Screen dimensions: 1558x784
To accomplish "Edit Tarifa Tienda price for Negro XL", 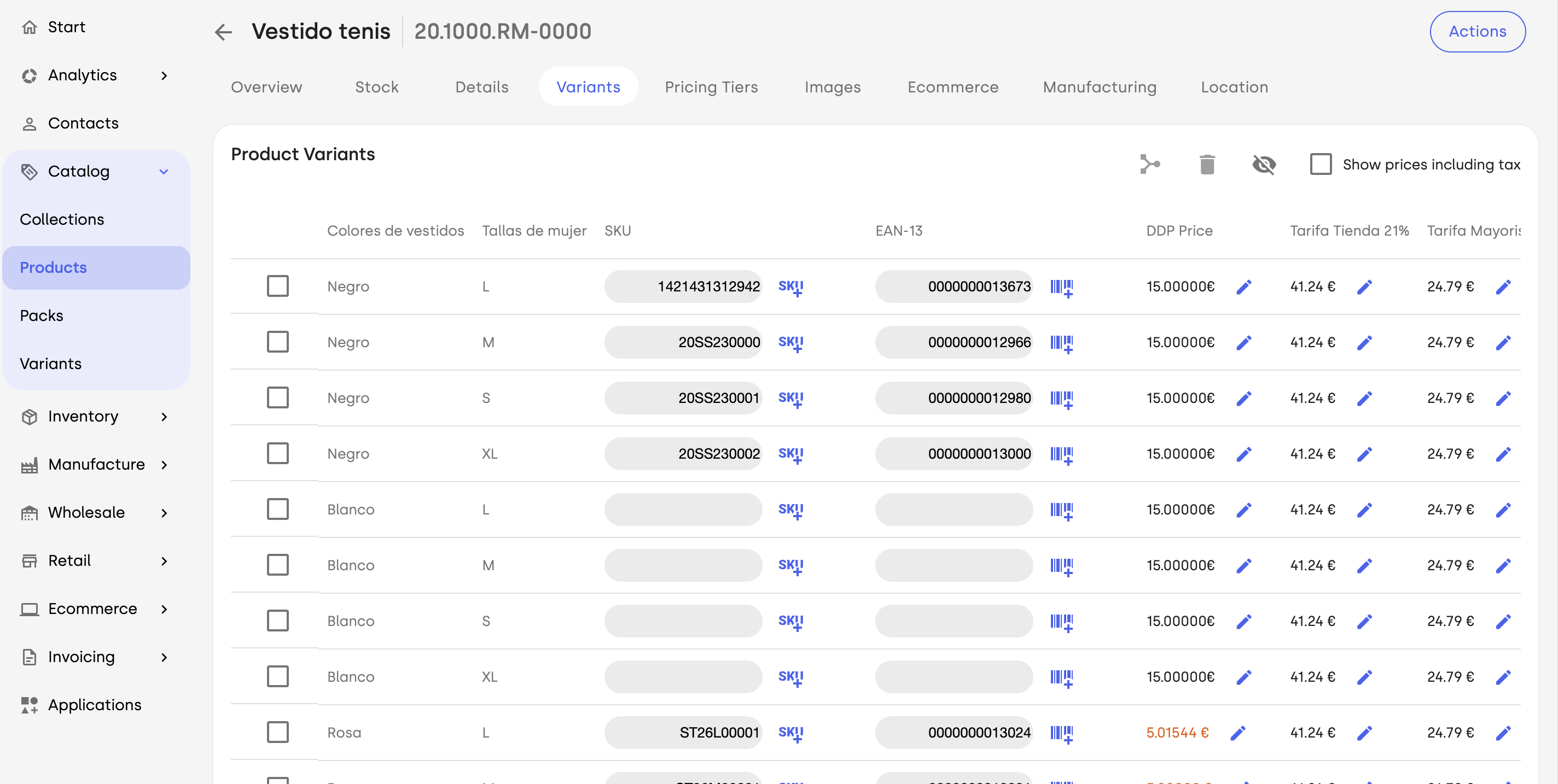I will [1364, 454].
